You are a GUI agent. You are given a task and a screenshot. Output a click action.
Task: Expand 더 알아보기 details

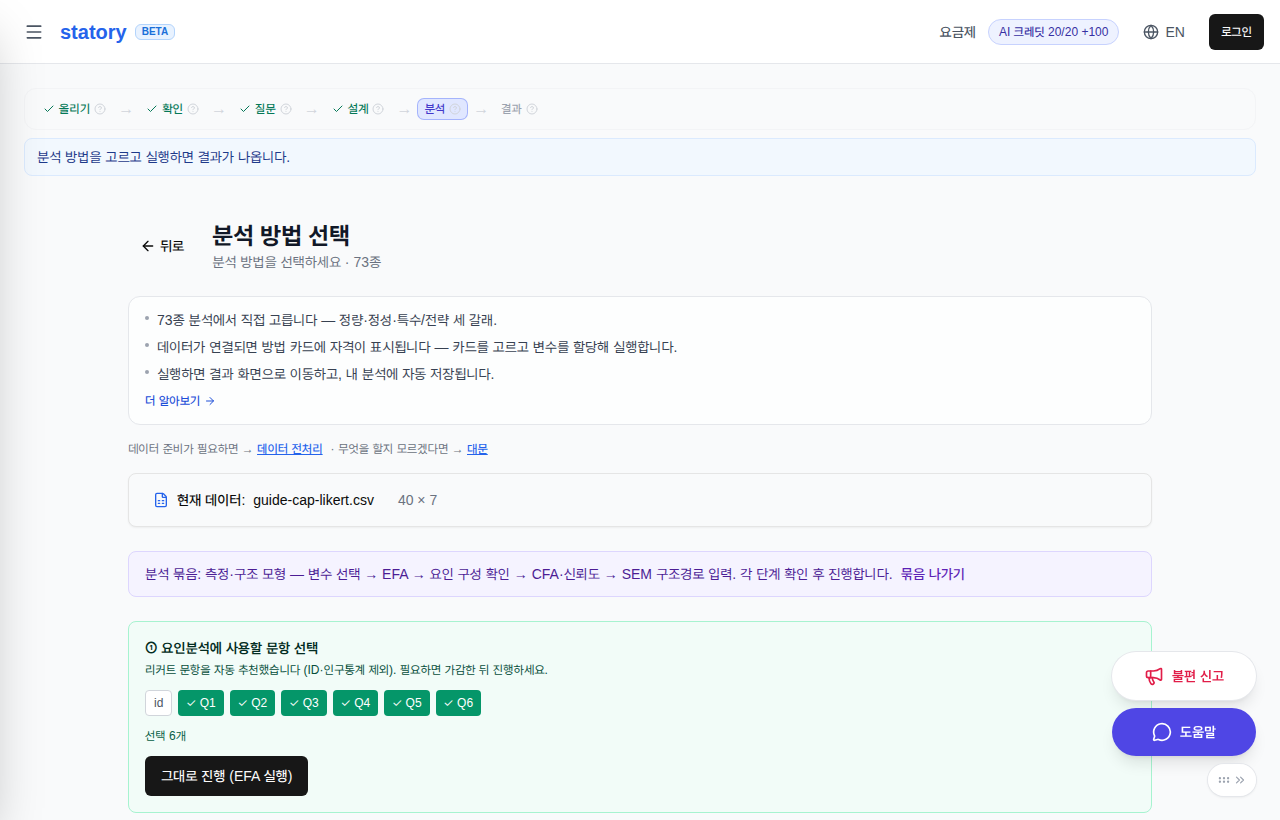click(x=180, y=401)
